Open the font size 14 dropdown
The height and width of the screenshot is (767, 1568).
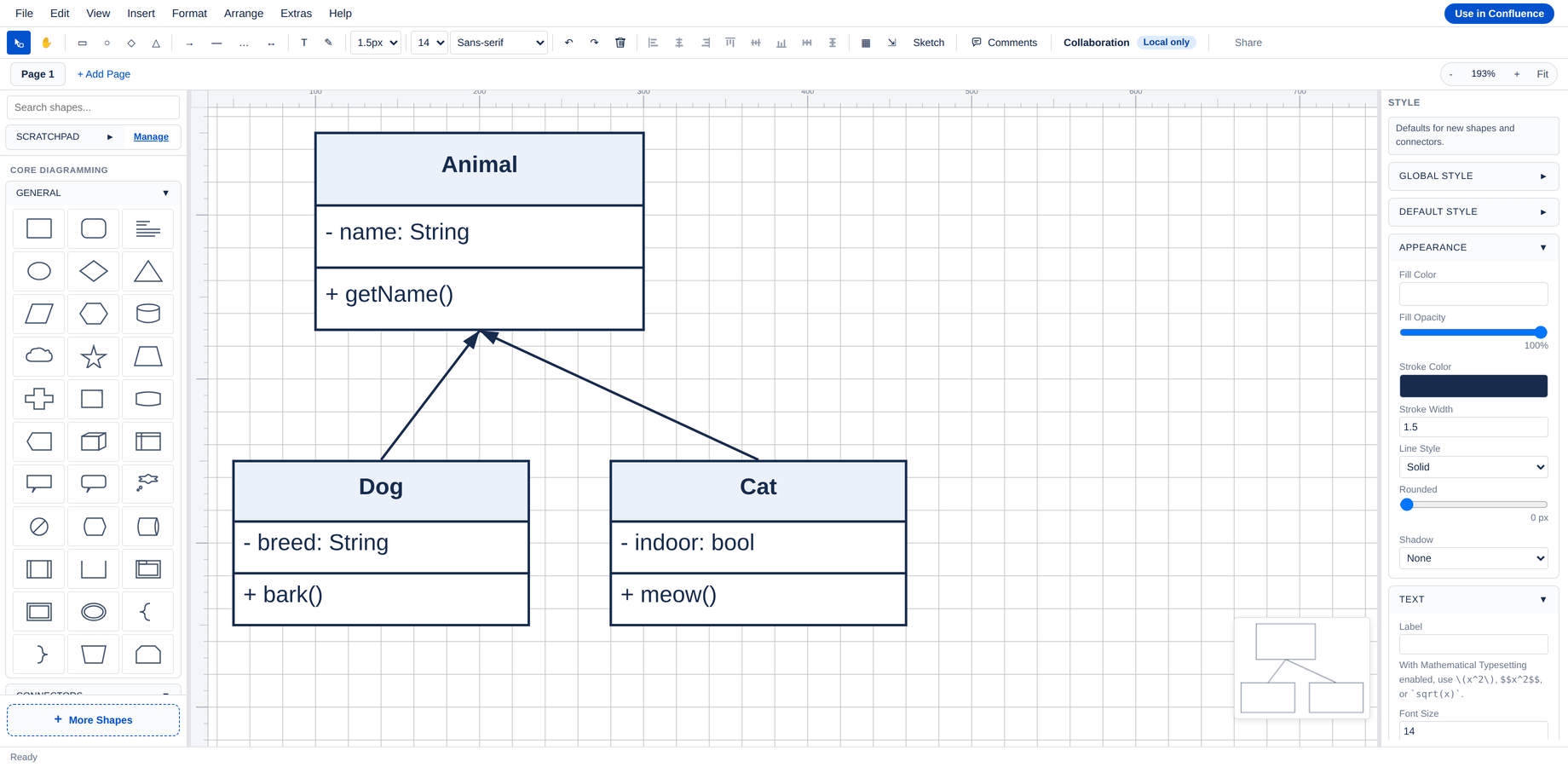click(429, 43)
